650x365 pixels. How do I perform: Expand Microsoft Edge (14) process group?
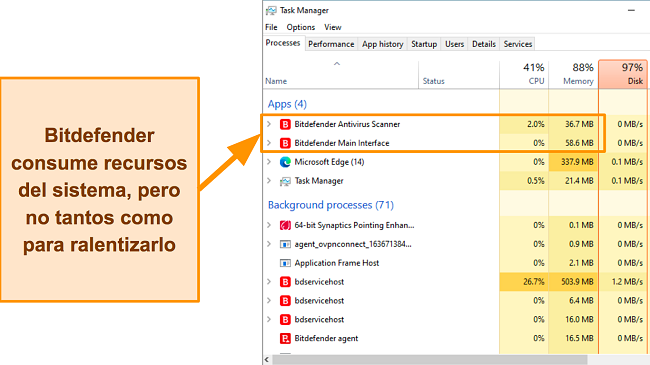pos(269,162)
